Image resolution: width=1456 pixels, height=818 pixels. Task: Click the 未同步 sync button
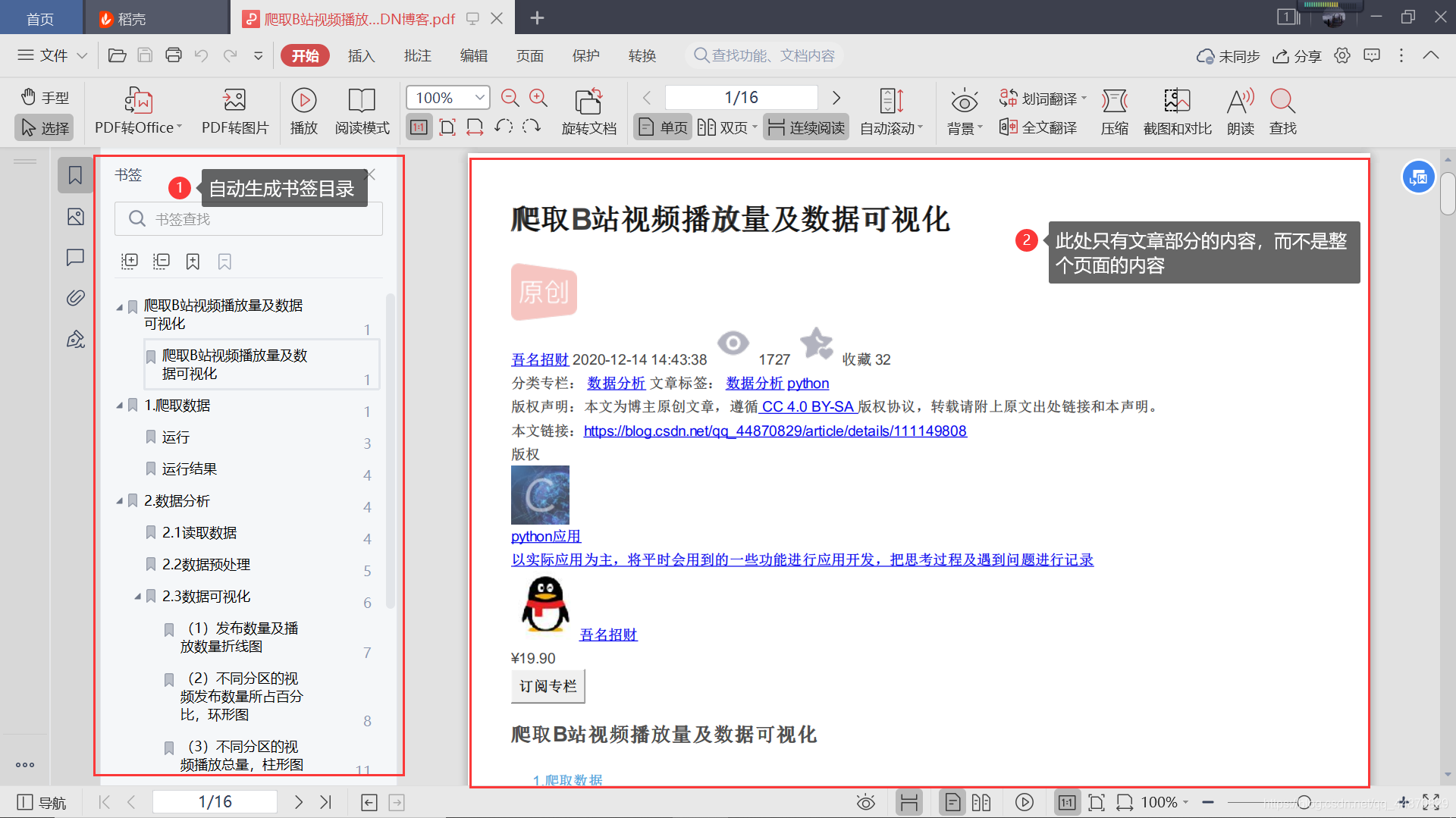pos(1228,55)
